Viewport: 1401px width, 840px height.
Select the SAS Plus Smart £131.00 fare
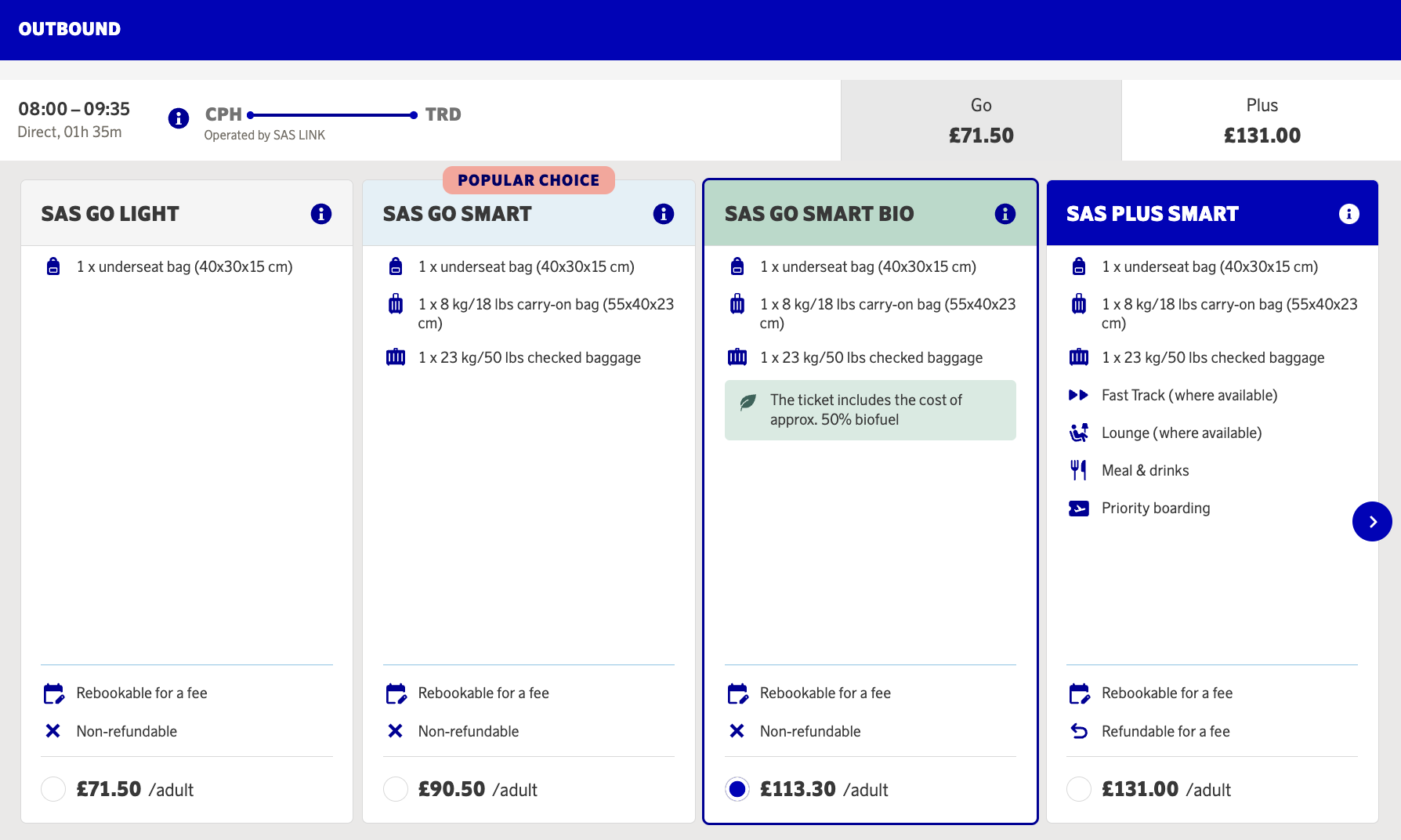pyautogui.click(x=1079, y=789)
